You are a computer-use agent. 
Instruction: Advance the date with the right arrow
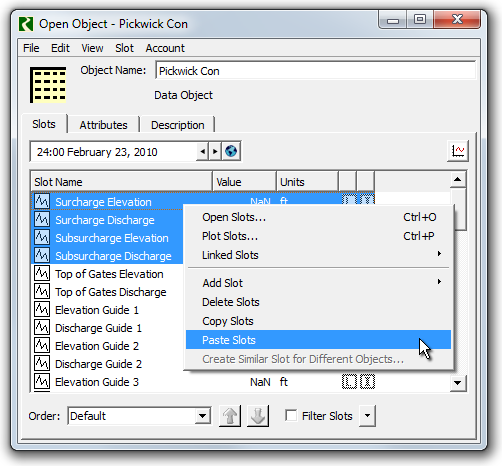[x=215, y=152]
